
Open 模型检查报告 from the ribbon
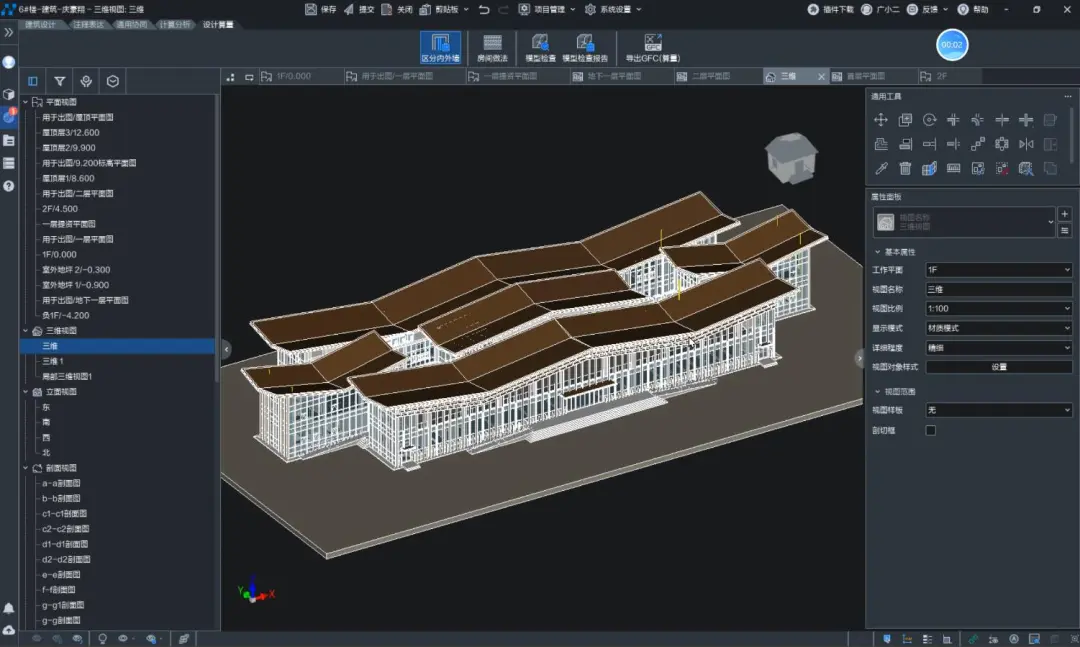tap(585, 48)
